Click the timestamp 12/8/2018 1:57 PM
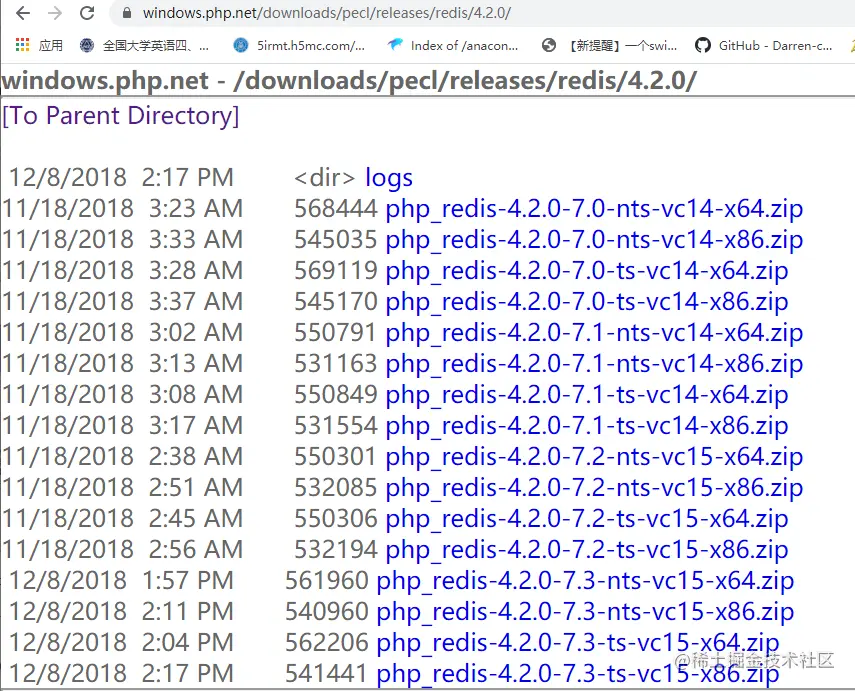 (121, 580)
